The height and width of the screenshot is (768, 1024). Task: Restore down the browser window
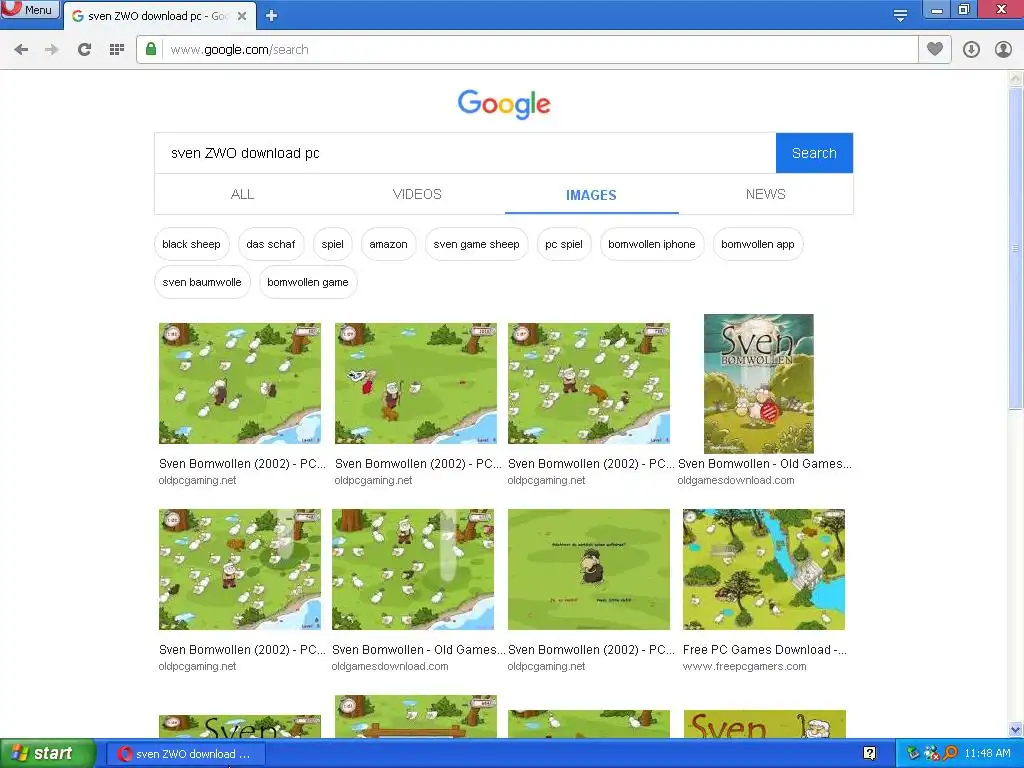(964, 9)
